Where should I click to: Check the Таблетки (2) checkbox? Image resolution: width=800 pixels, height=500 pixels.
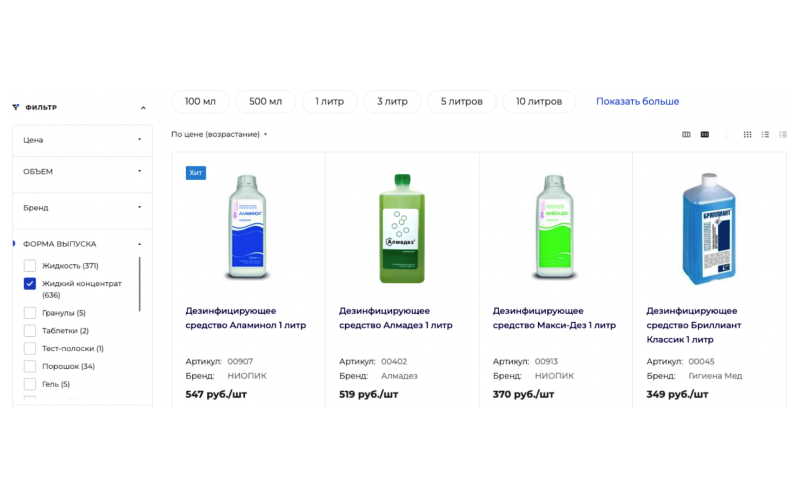(x=30, y=331)
